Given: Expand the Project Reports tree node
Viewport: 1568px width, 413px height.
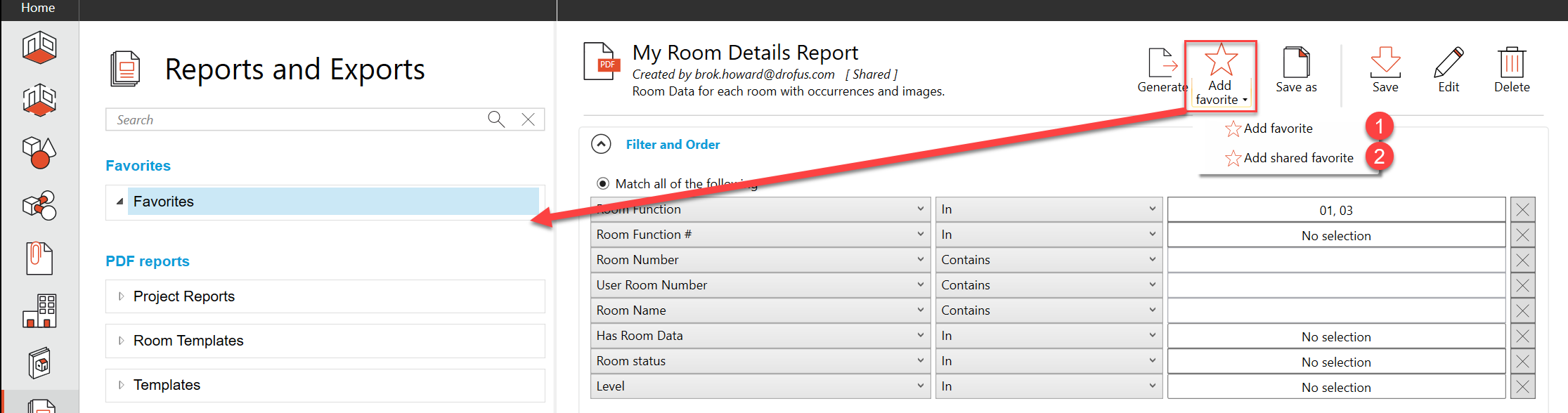Looking at the screenshot, I should coord(121,296).
